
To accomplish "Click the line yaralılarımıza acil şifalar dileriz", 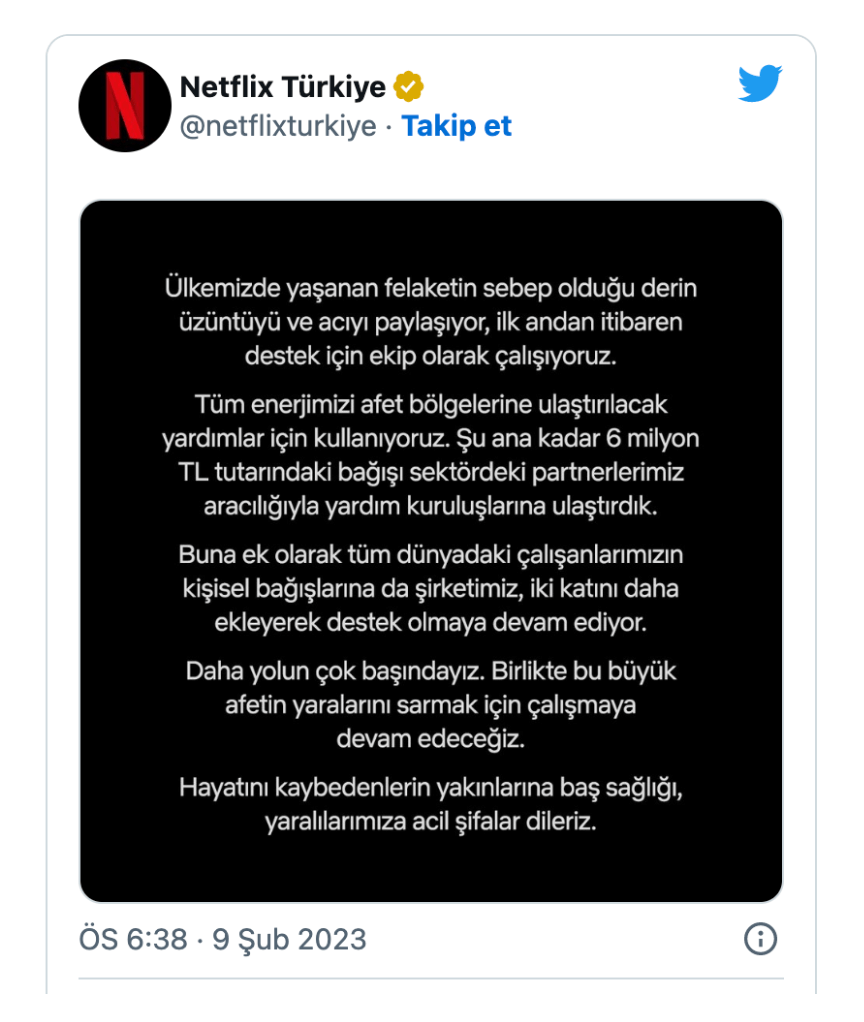I will (431, 821).
